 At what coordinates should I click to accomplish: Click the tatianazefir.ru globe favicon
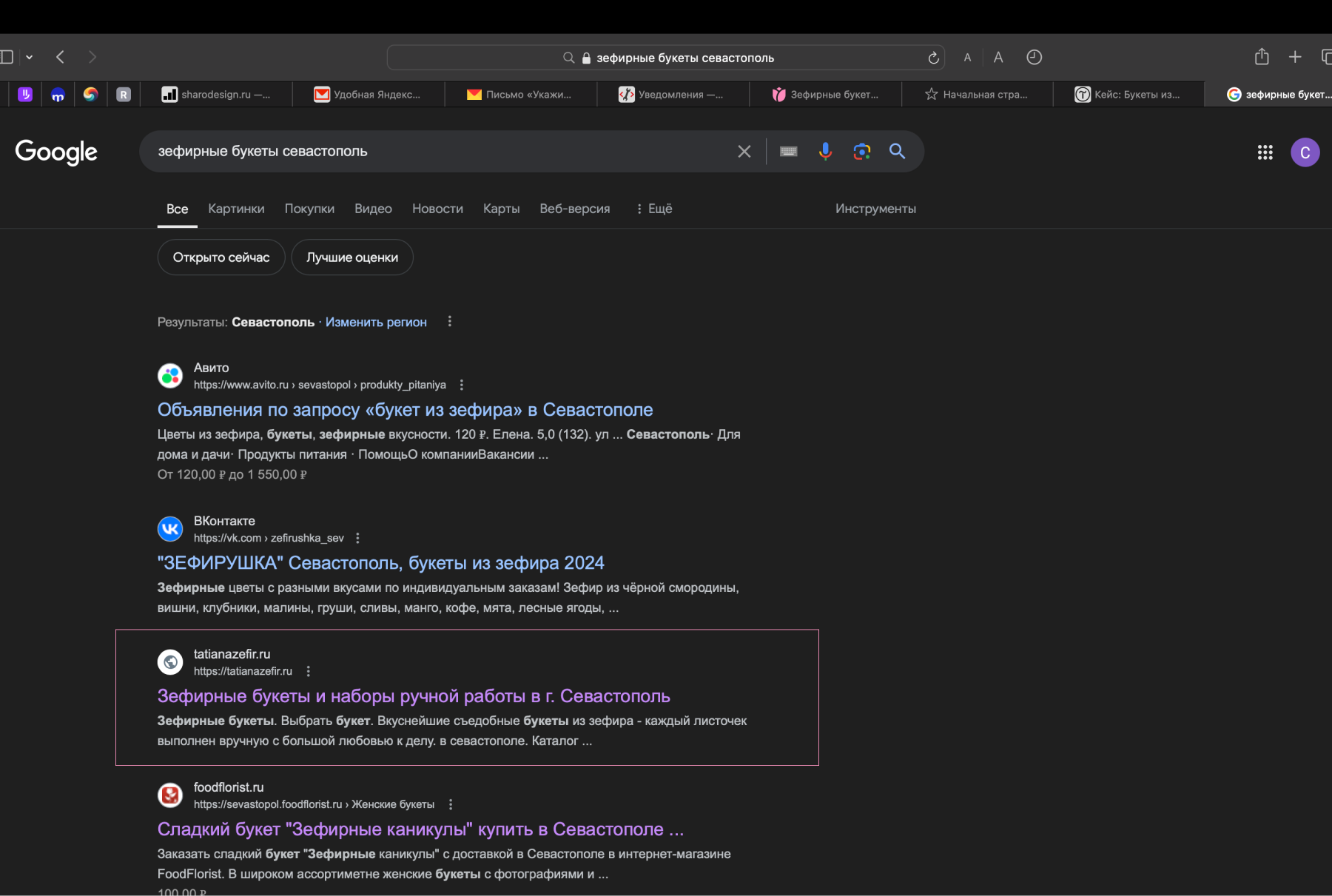(170, 662)
